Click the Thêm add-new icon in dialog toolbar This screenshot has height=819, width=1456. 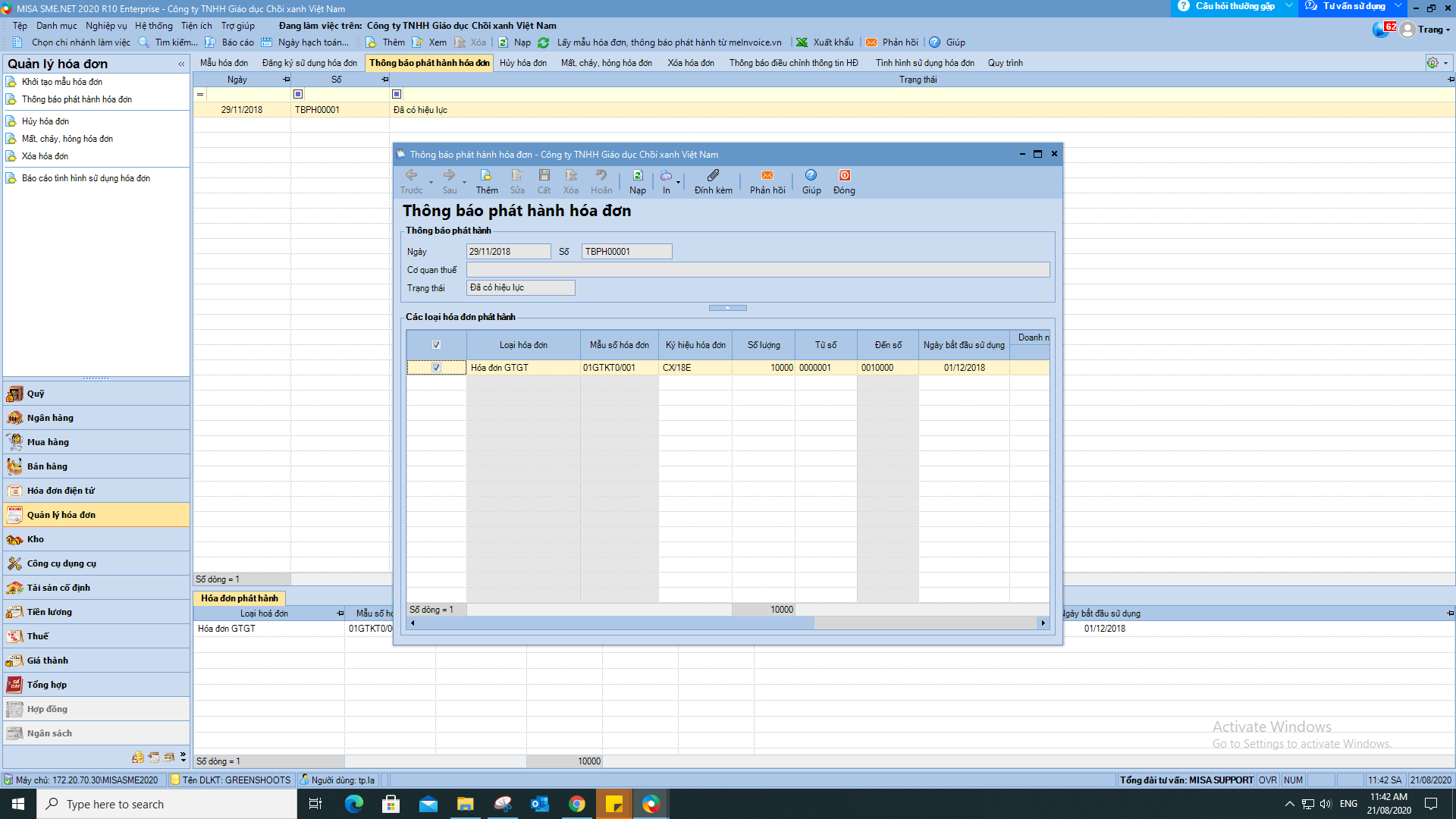tap(486, 176)
